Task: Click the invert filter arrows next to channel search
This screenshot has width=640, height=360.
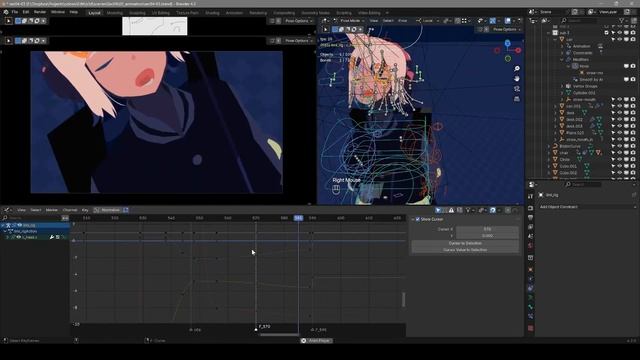Action: (65, 218)
